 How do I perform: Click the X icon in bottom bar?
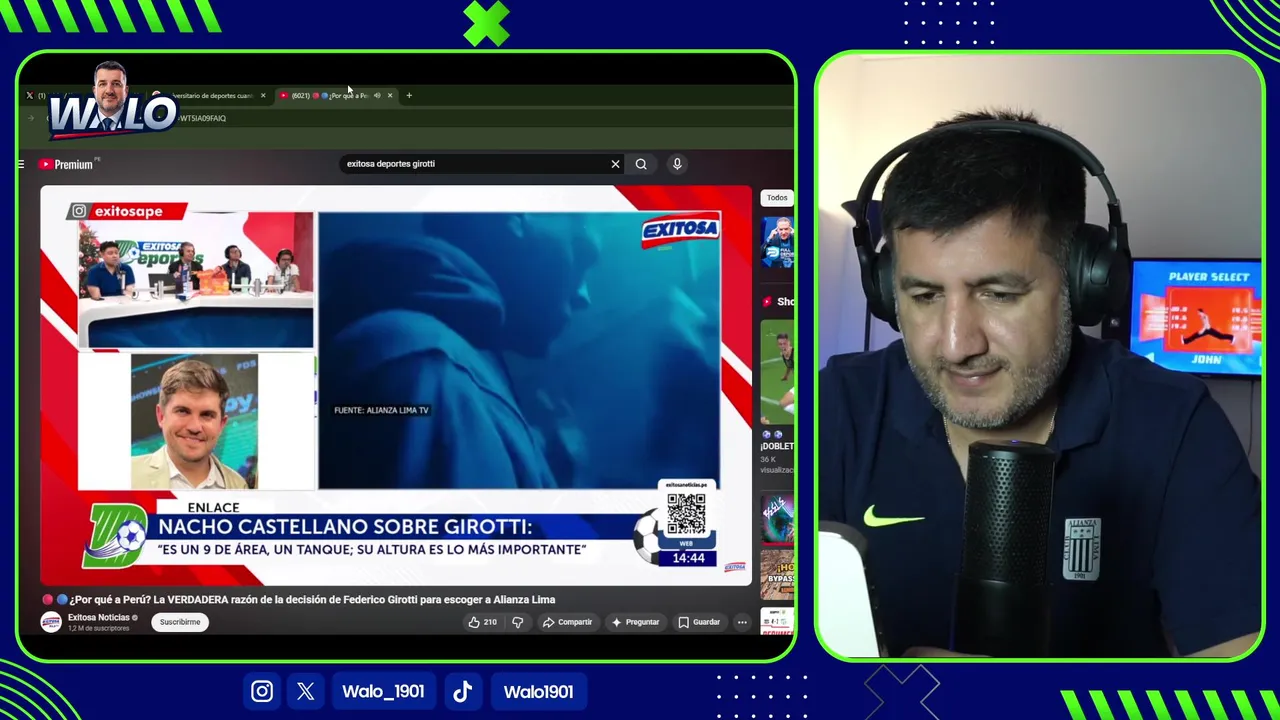(x=306, y=691)
